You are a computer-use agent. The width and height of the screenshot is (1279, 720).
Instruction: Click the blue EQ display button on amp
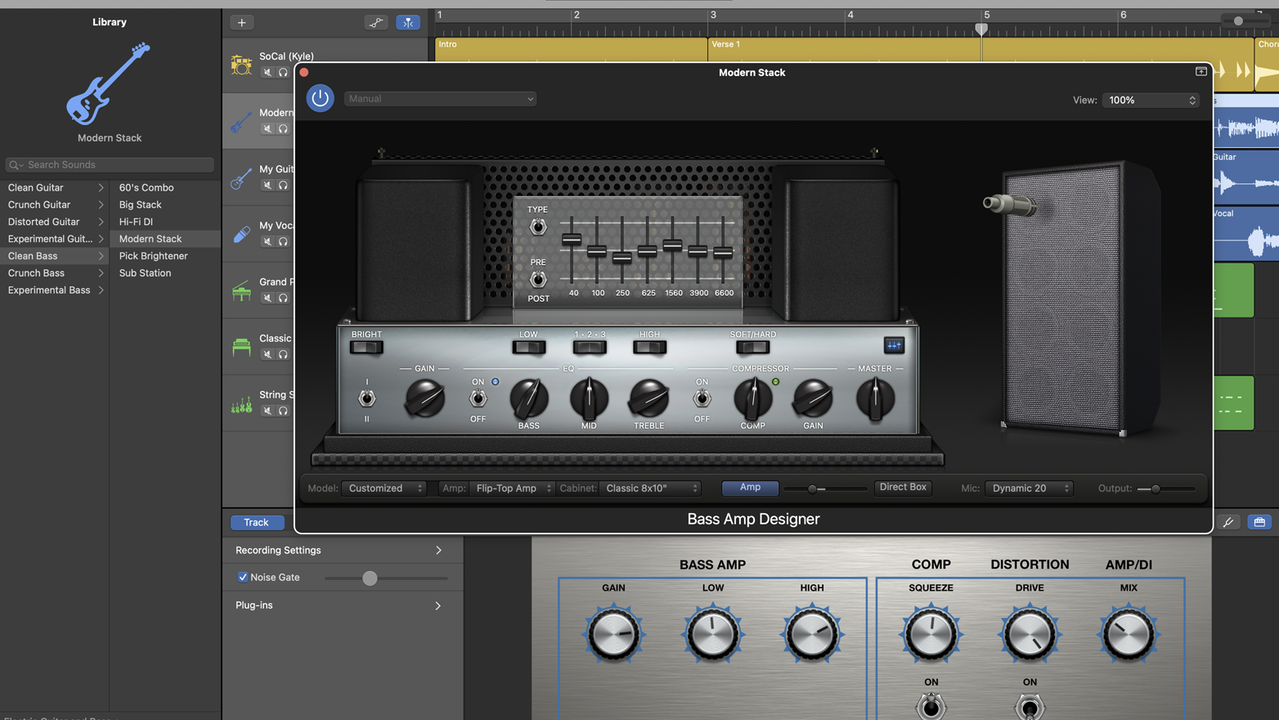pyautogui.click(x=893, y=345)
